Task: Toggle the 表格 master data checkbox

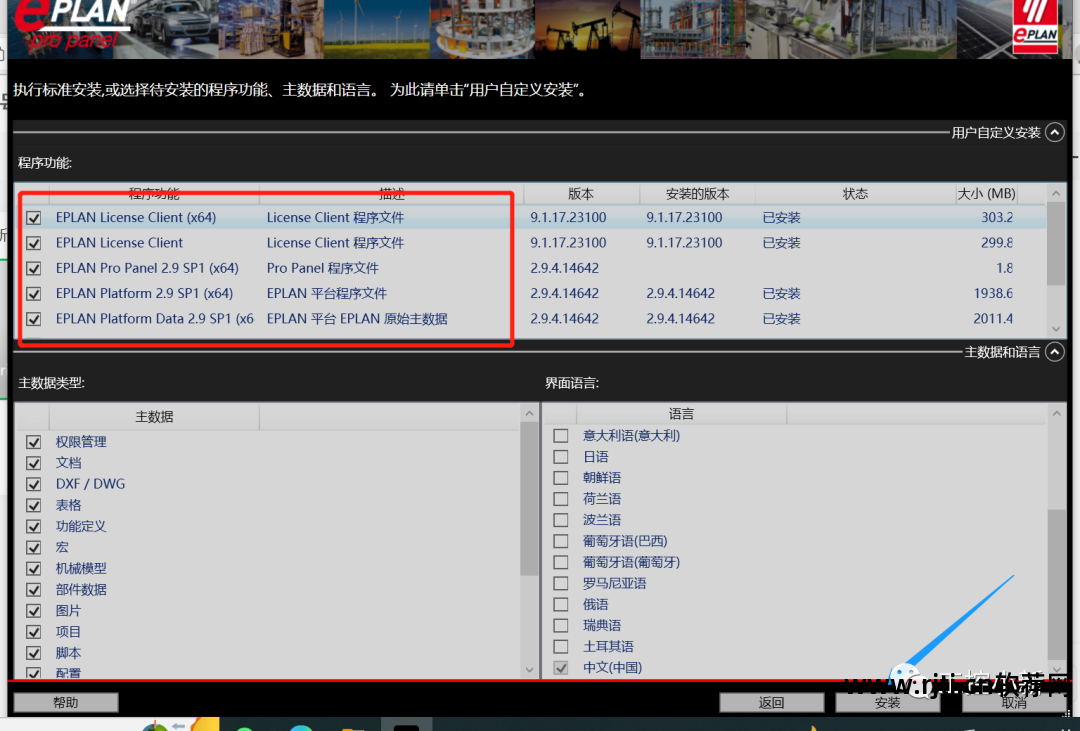Action: [x=34, y=505]
